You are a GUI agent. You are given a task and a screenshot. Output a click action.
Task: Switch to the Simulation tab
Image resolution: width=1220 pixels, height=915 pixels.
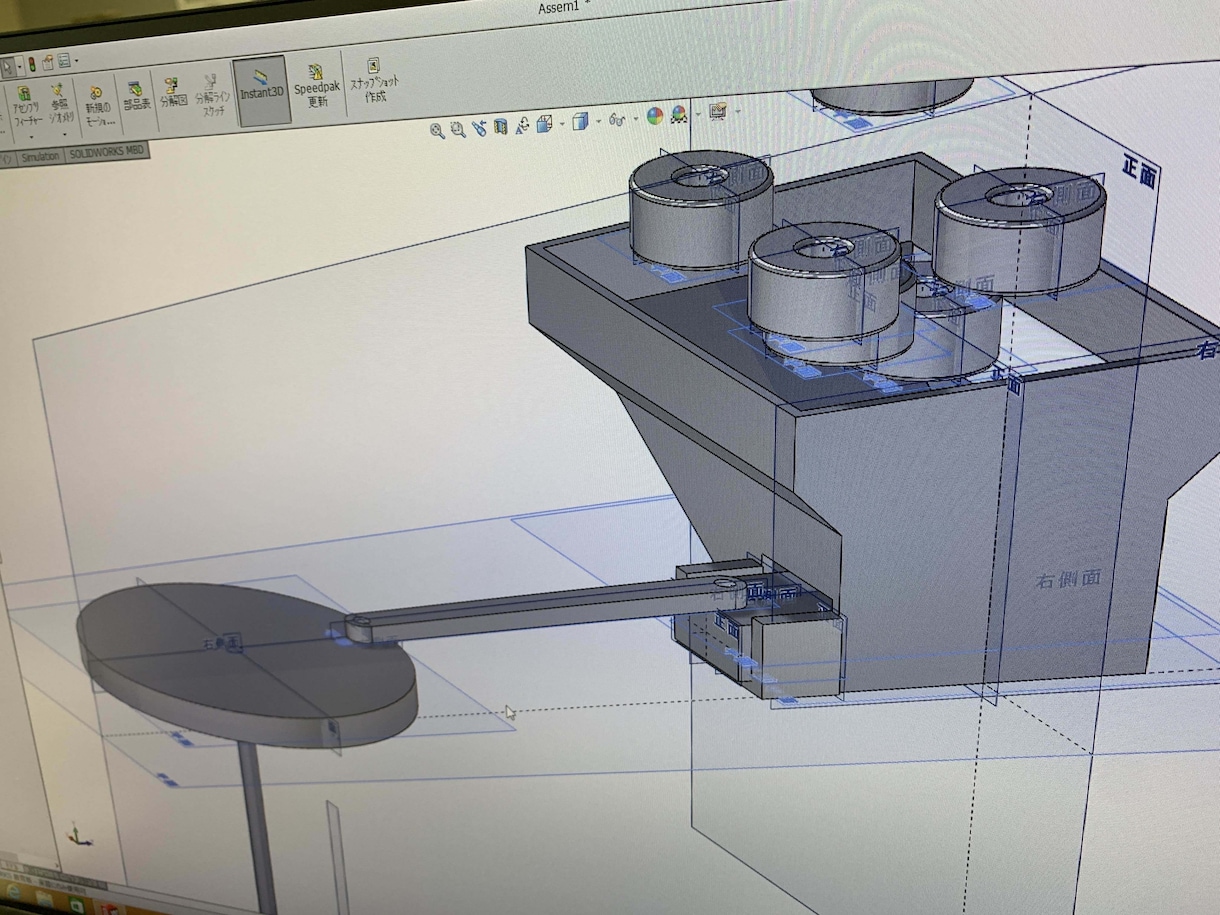pos(40,156)
